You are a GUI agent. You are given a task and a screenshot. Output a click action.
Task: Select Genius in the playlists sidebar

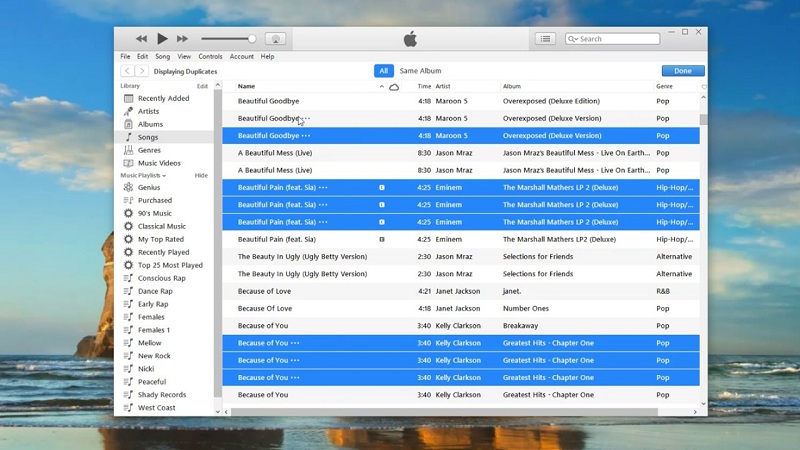[149, 188]
